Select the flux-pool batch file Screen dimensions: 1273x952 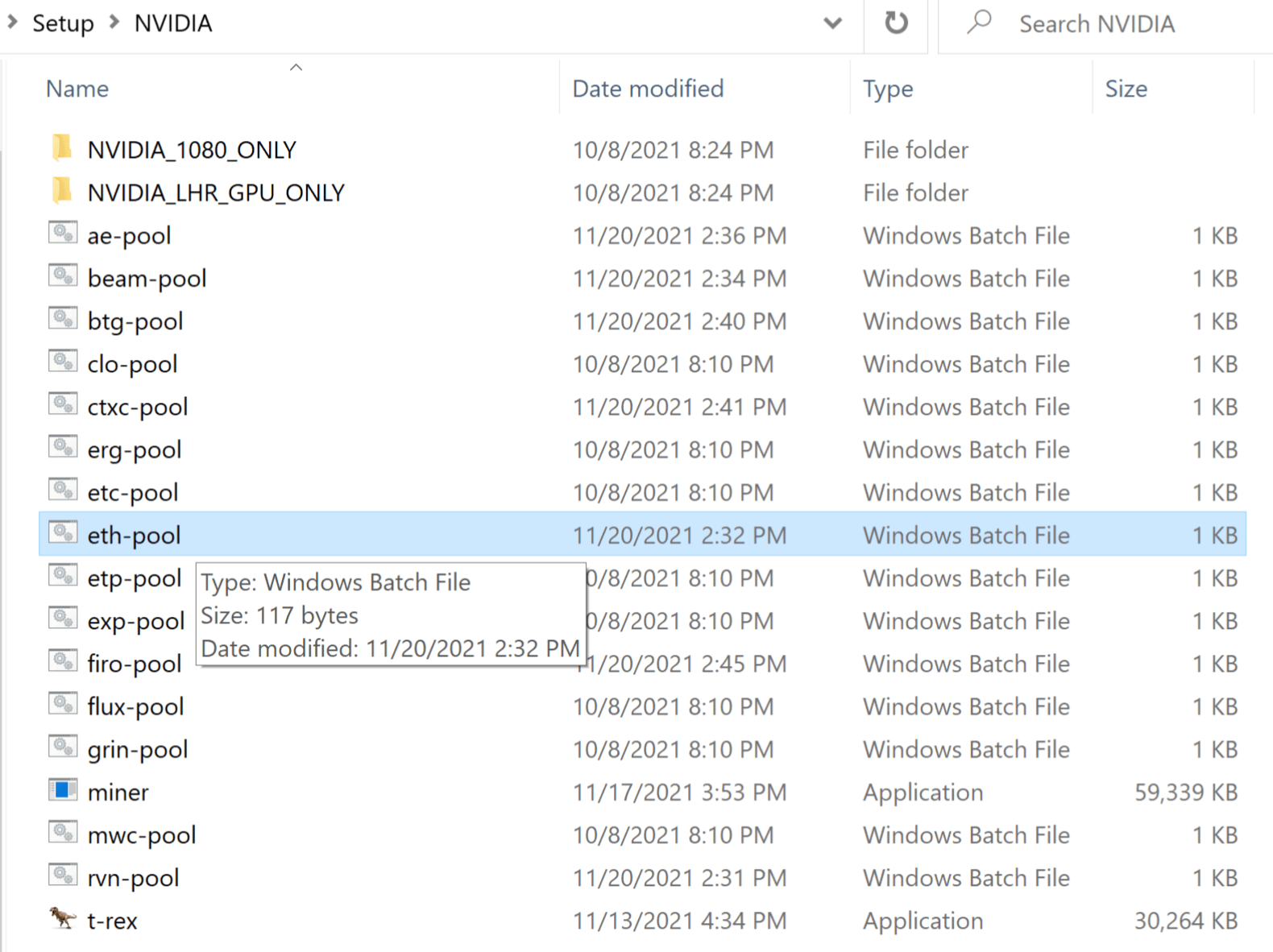click(x=135, y=706)
